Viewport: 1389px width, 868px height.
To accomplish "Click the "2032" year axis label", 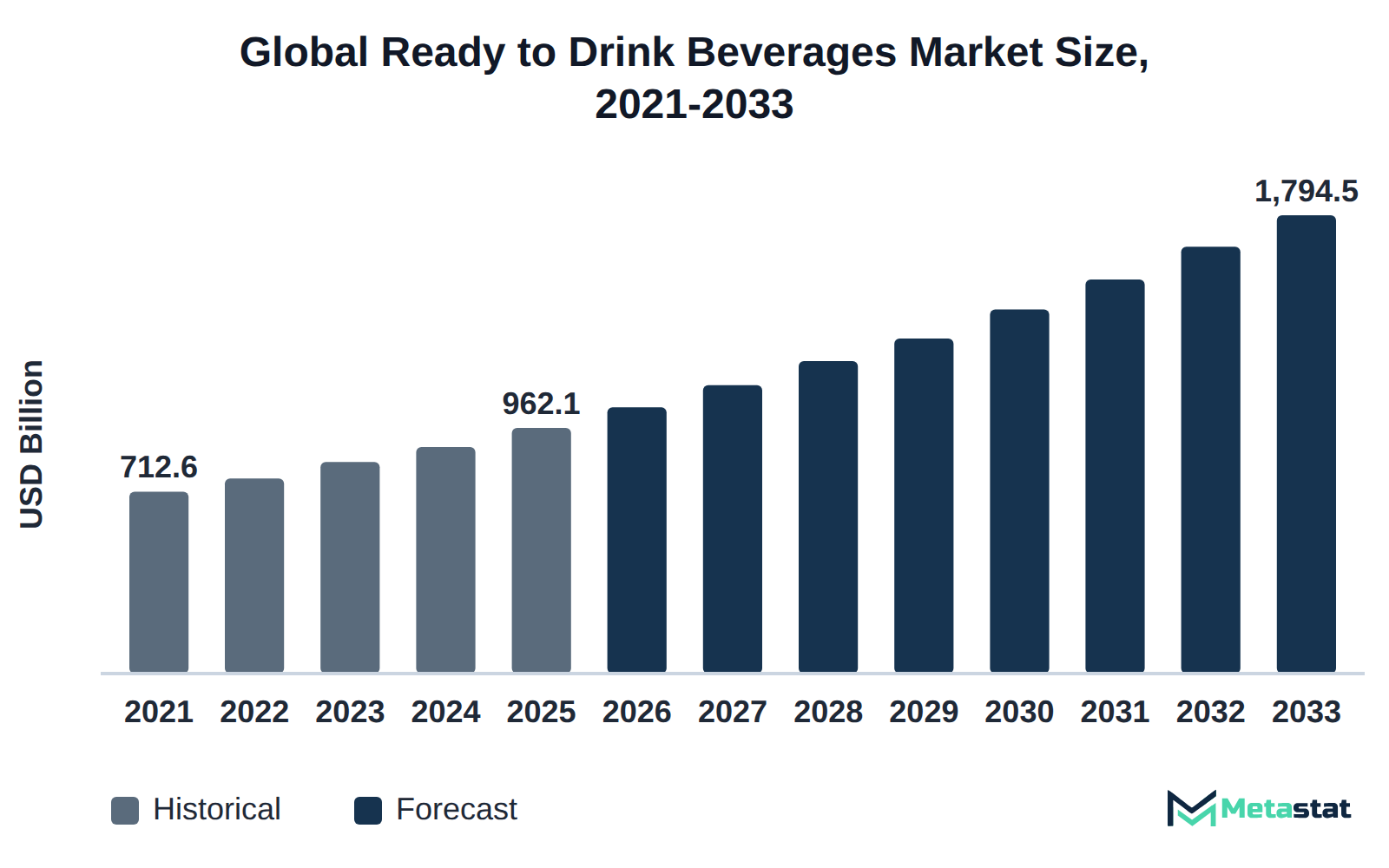I will [x=1210, y=712].
